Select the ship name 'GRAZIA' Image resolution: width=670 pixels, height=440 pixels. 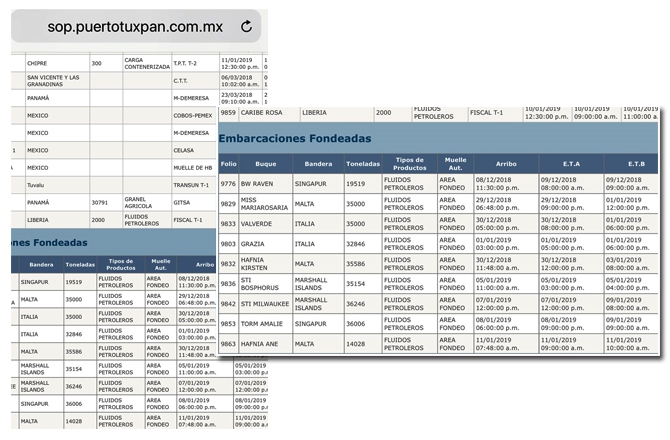coord(253,244)
